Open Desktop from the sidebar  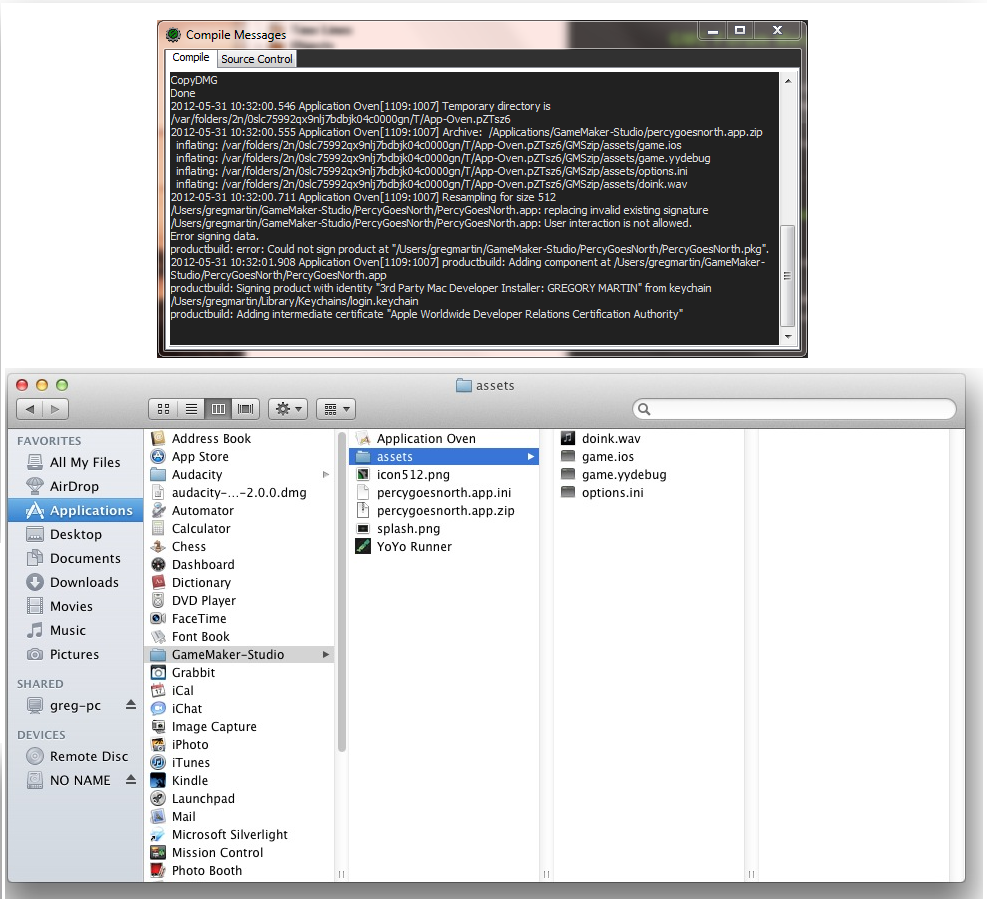[76, 534]
